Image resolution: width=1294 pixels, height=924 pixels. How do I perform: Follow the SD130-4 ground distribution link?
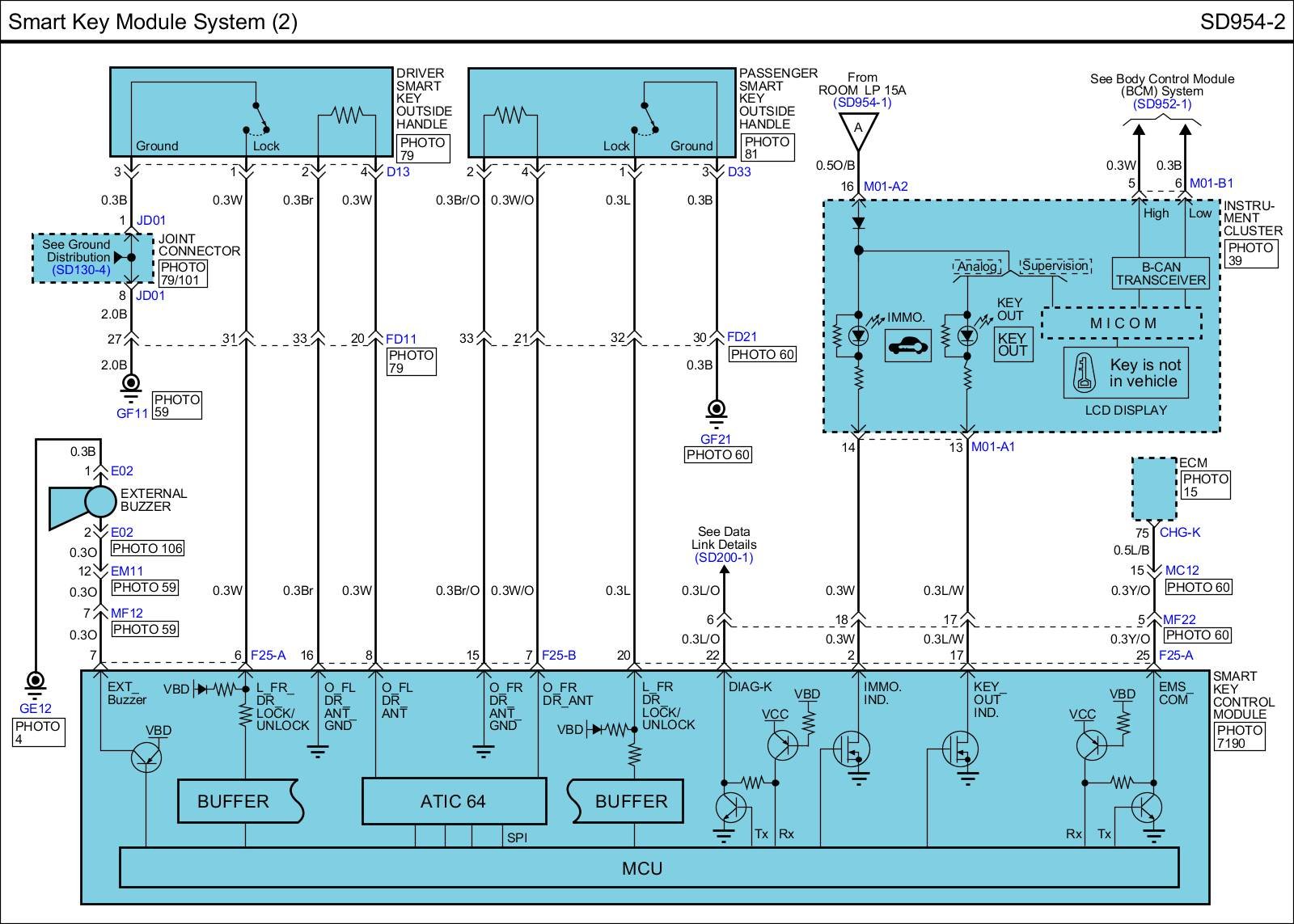[x=81, y=270]
